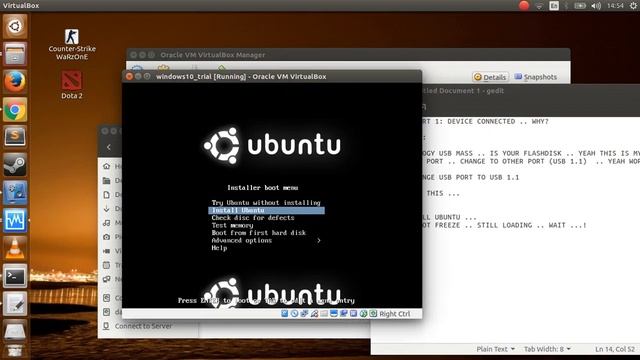
Task: Open the system power cog menu
Action: coord(633,6)
